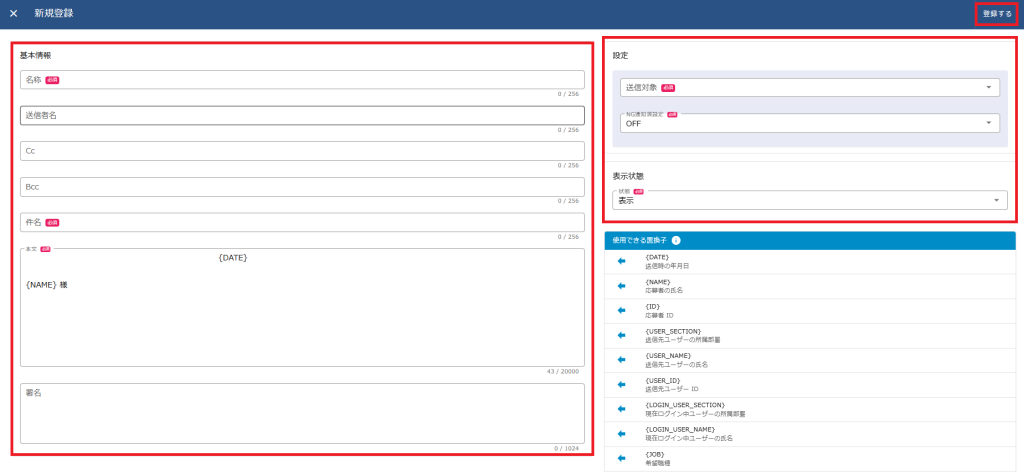Insert {DATE} using its arrow icon
The height and width of the screenshot is (472, 1024).
(x=621, y=261)
